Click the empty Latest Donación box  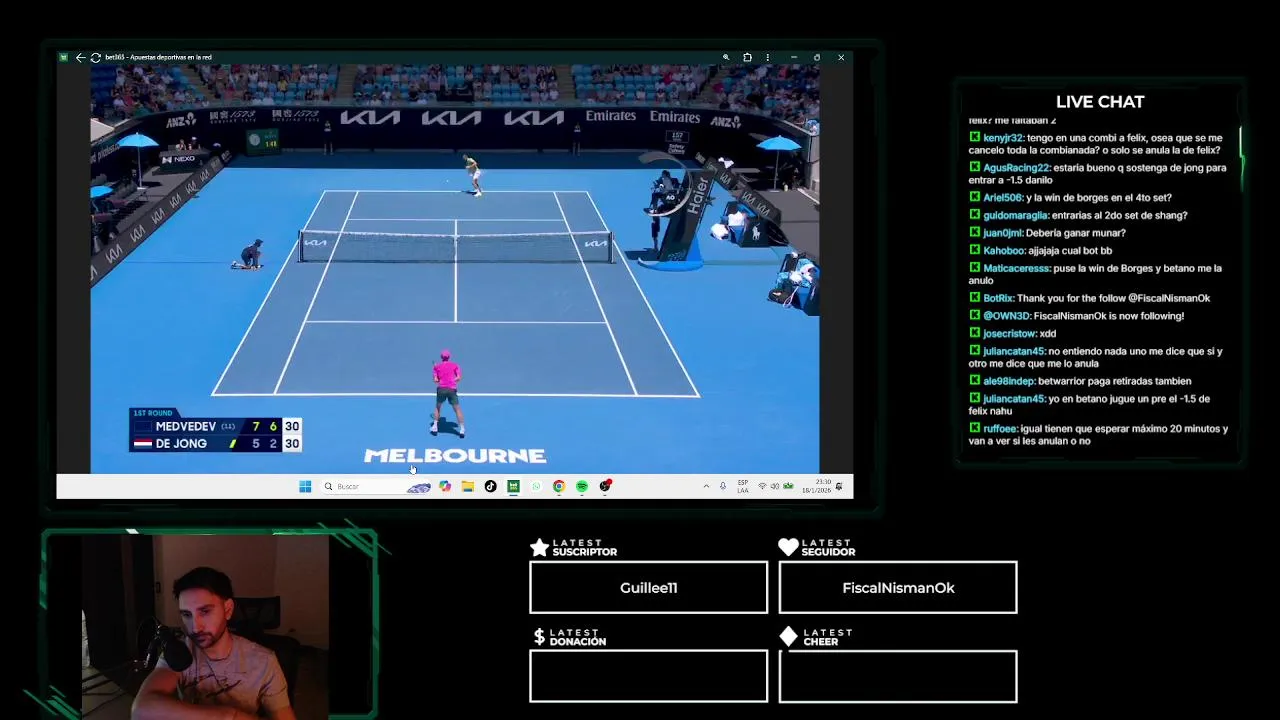(649, 676)
